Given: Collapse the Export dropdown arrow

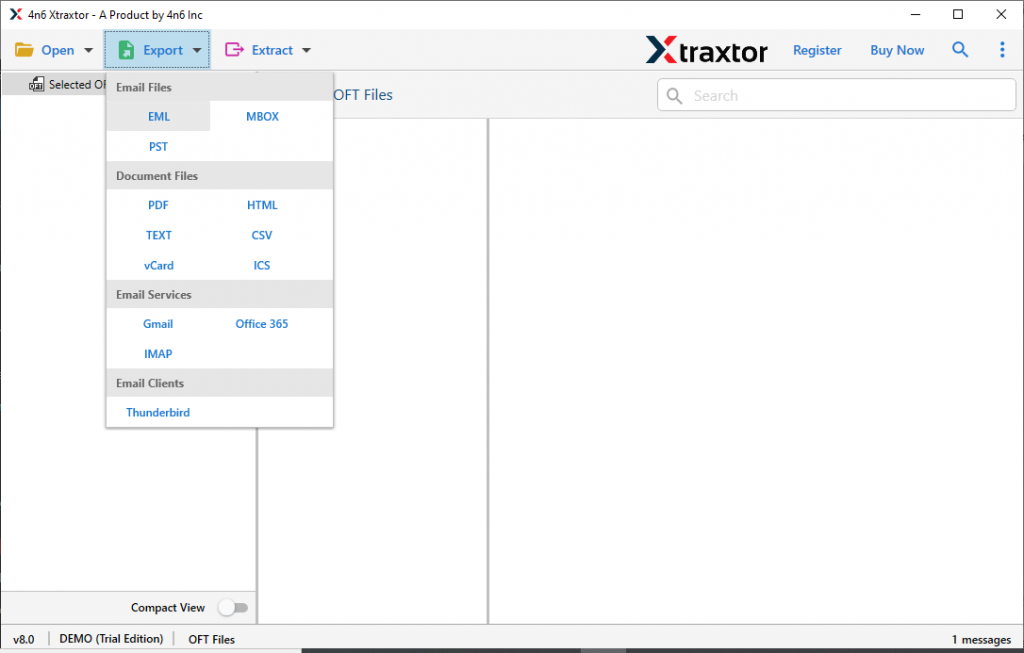Looking at the screenshot, I should 197,50.
